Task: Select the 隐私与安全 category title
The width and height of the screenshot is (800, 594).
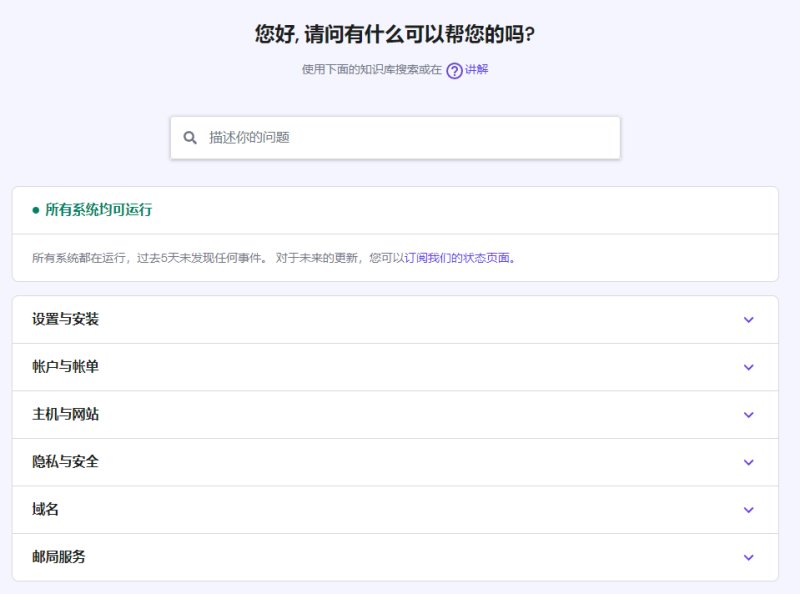Action: click(x=65, y=462)
